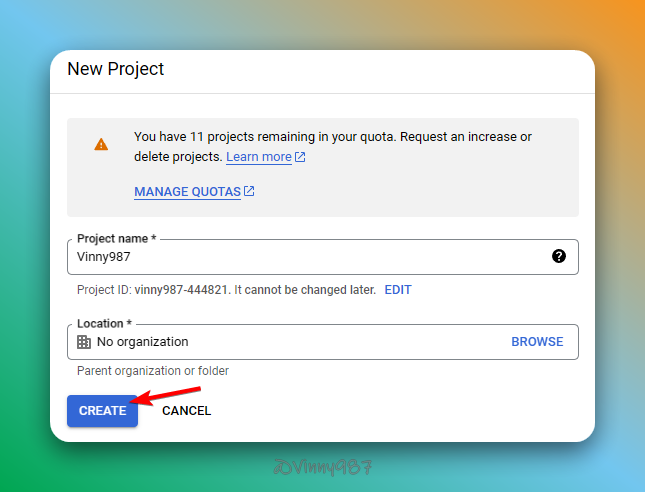Viewport: 645px width, 492px height.
Task: Click the help question mark icon
Action: (558, 256)
